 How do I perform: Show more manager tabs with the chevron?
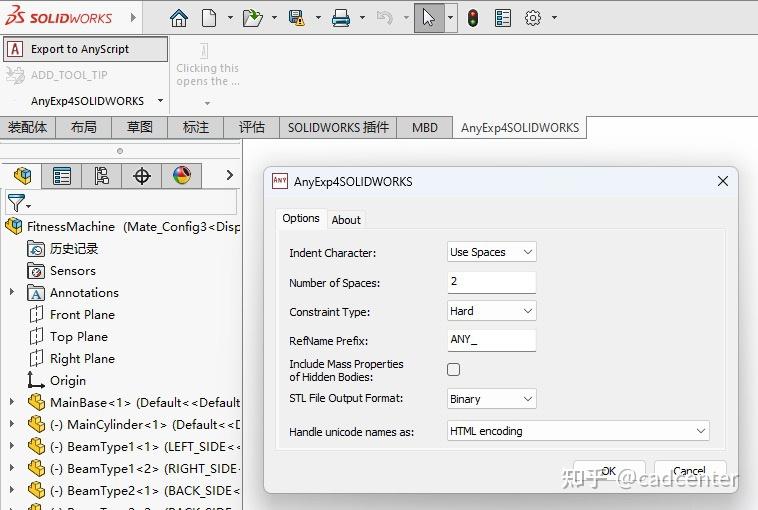tap(230, 175)
